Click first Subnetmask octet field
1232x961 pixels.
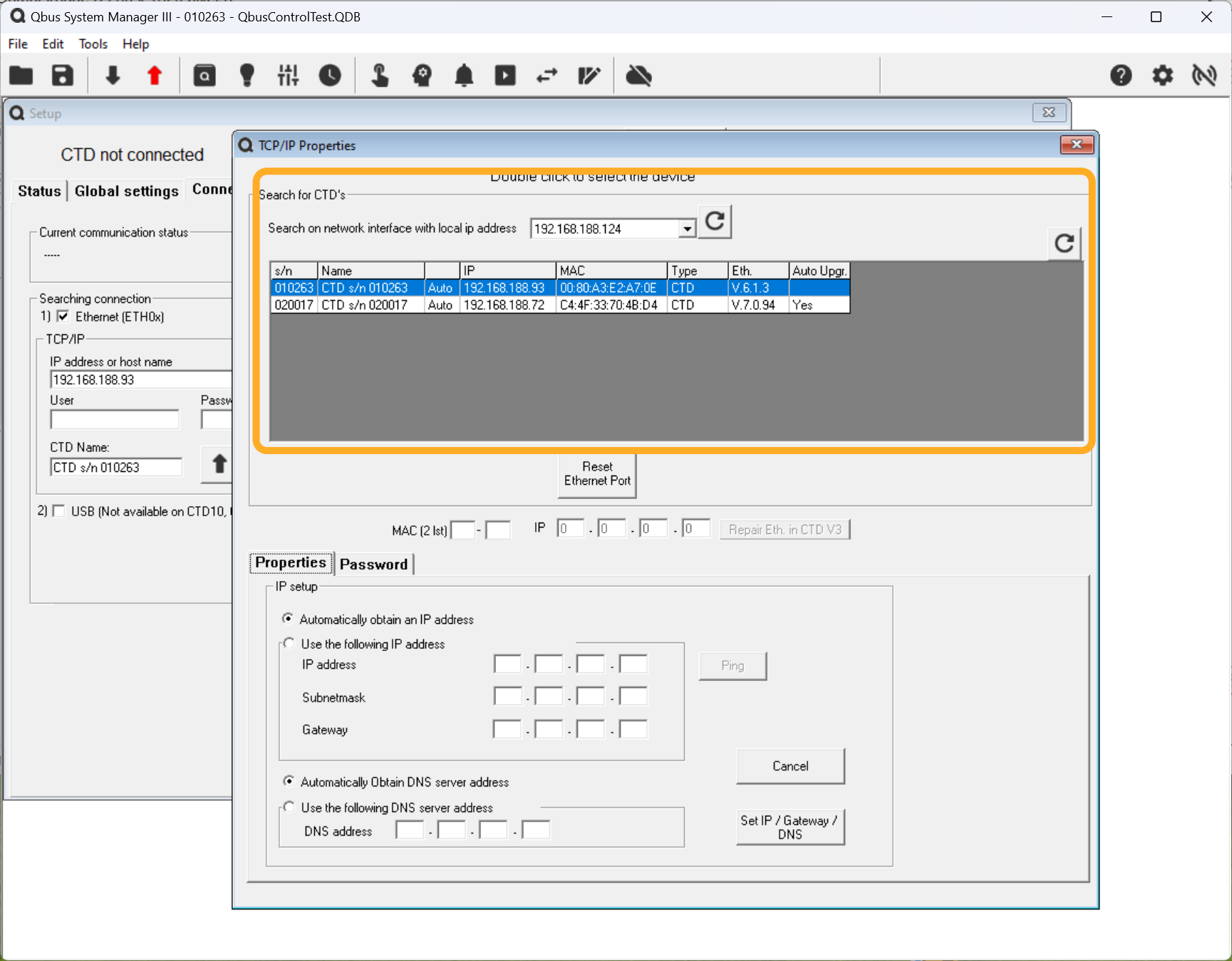click(507, 696)
